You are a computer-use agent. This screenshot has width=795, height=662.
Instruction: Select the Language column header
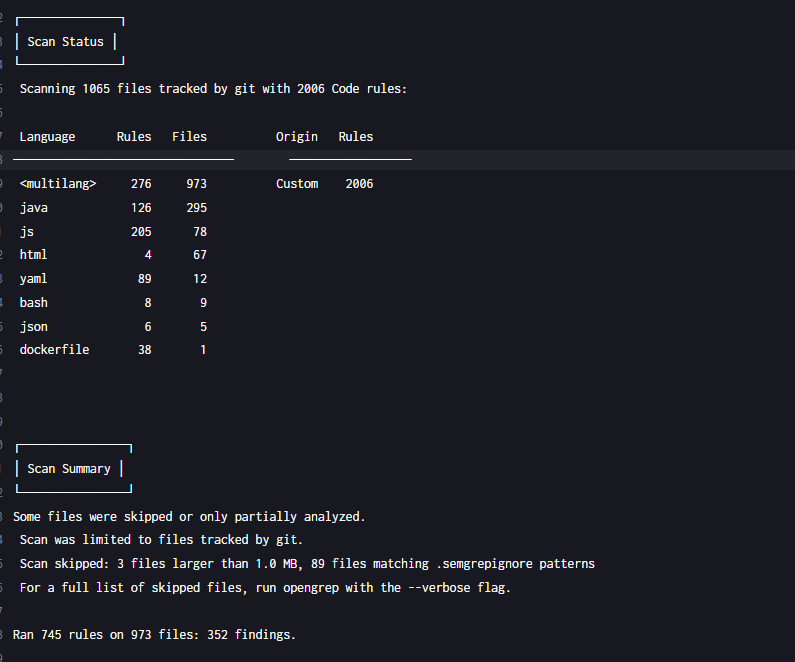click(x=47, y=137)
